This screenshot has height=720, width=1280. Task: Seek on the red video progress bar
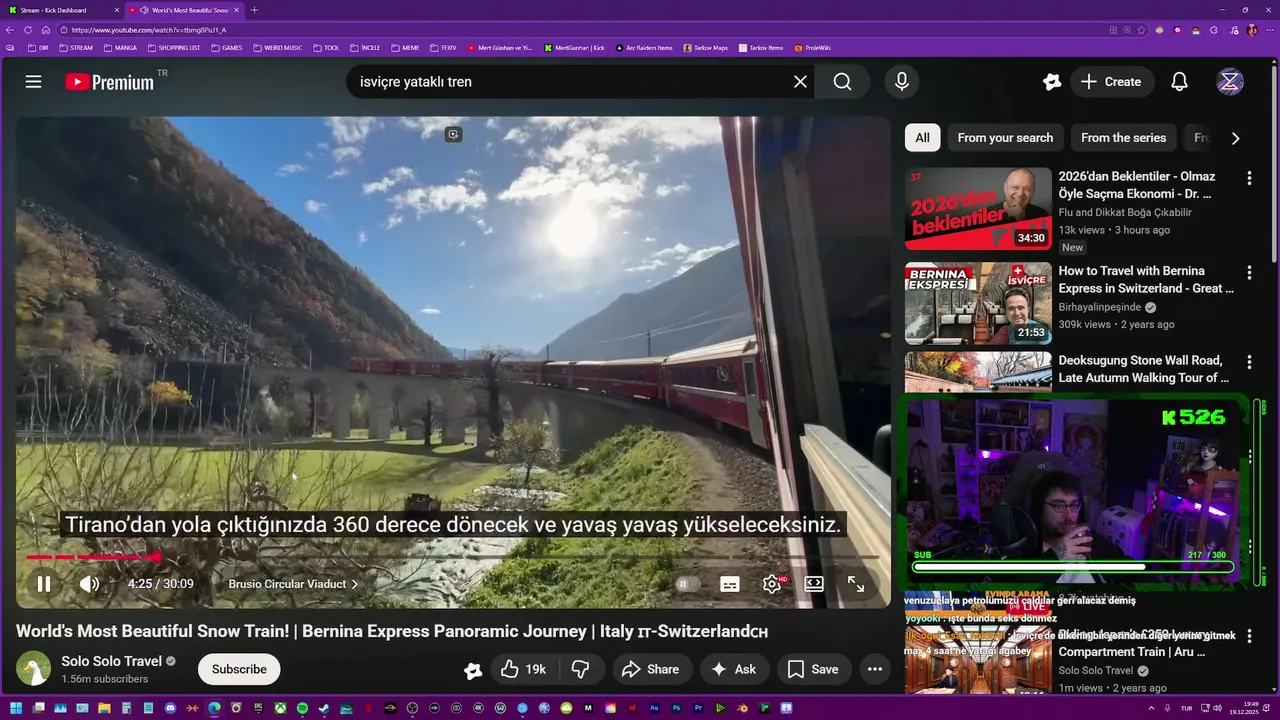click(x=453, y=557)
